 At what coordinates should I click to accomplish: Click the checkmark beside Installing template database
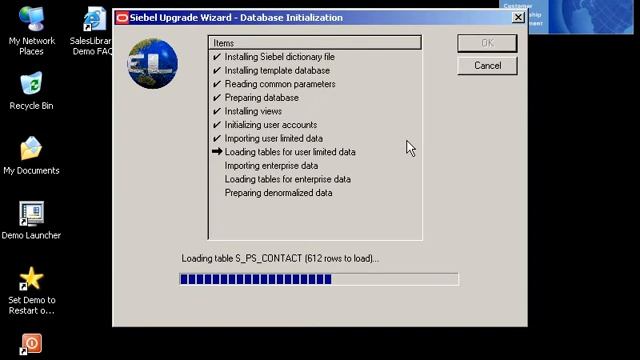(x=217, y=70)
